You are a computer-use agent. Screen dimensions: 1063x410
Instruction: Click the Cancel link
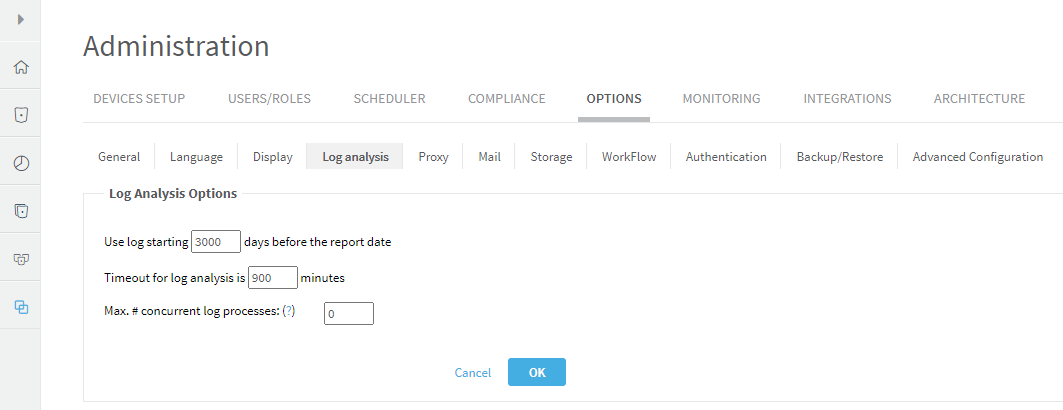(x=473, y=373)
